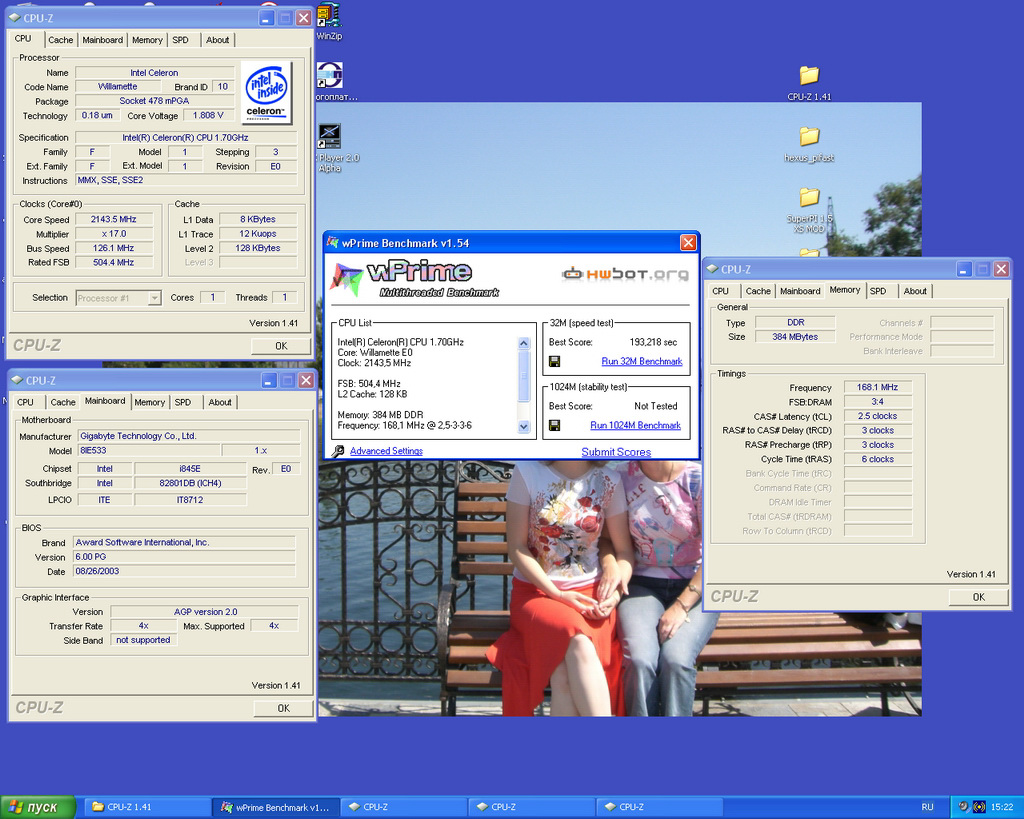Click the Rated FSB value 504.4 MHz

click(114, 263)
